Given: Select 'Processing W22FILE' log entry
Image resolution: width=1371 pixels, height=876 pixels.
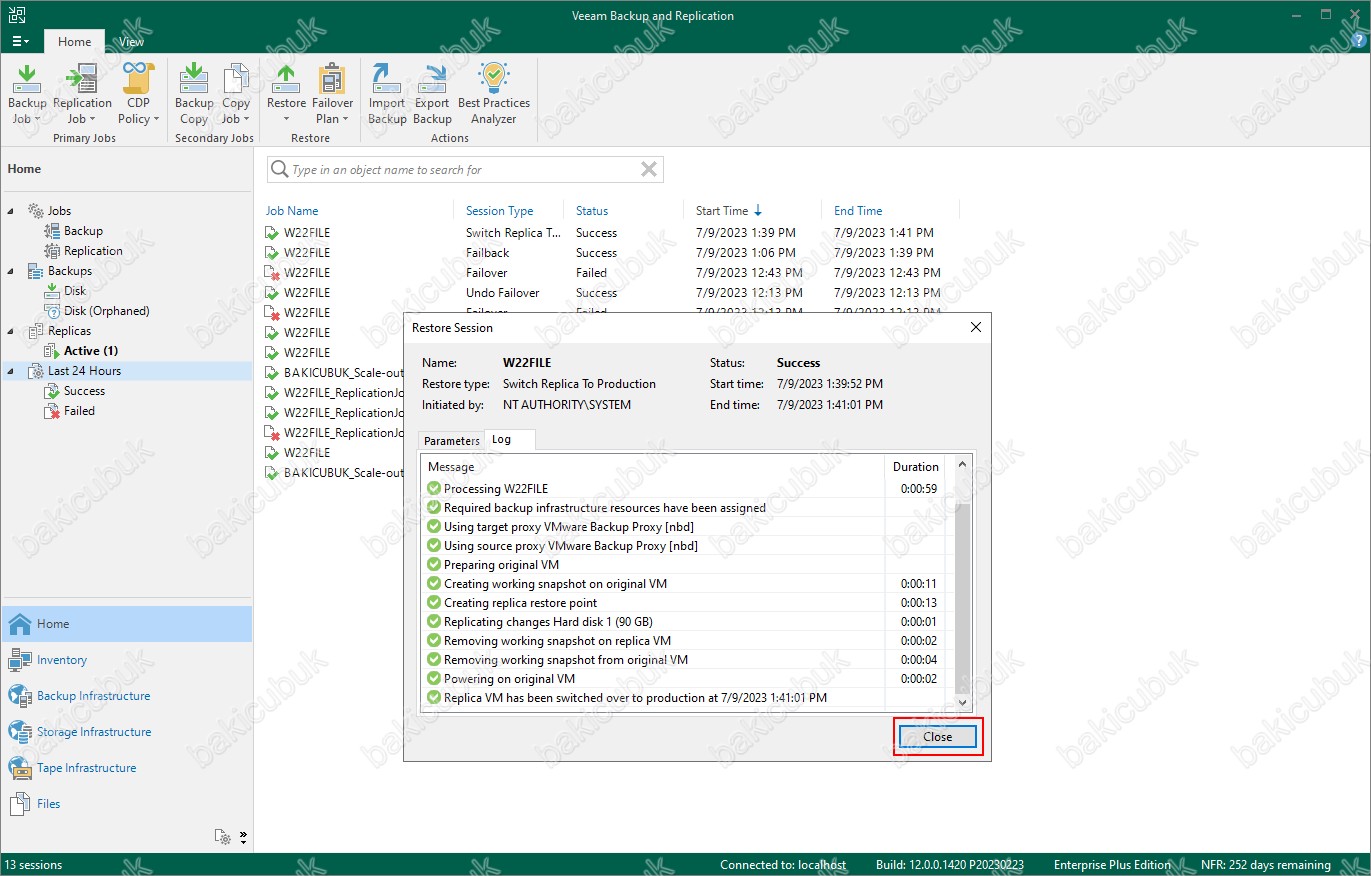Looking at the screenshot, I should (684, 489).
